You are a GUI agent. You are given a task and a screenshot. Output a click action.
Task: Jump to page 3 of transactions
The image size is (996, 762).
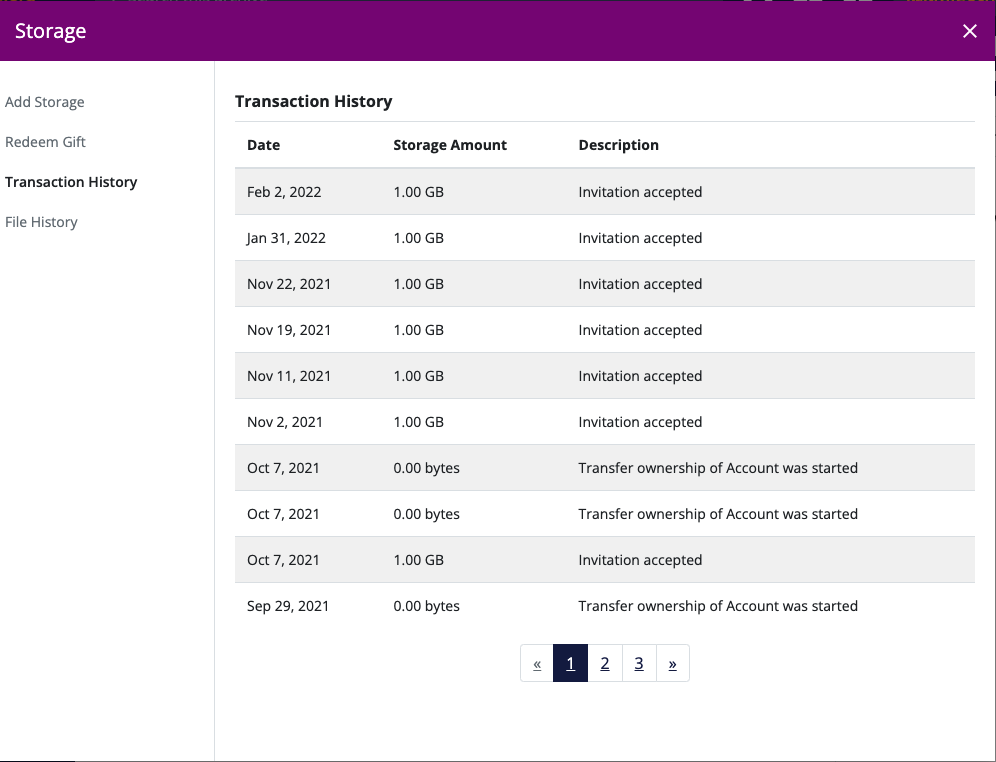(x=639, y=664)
